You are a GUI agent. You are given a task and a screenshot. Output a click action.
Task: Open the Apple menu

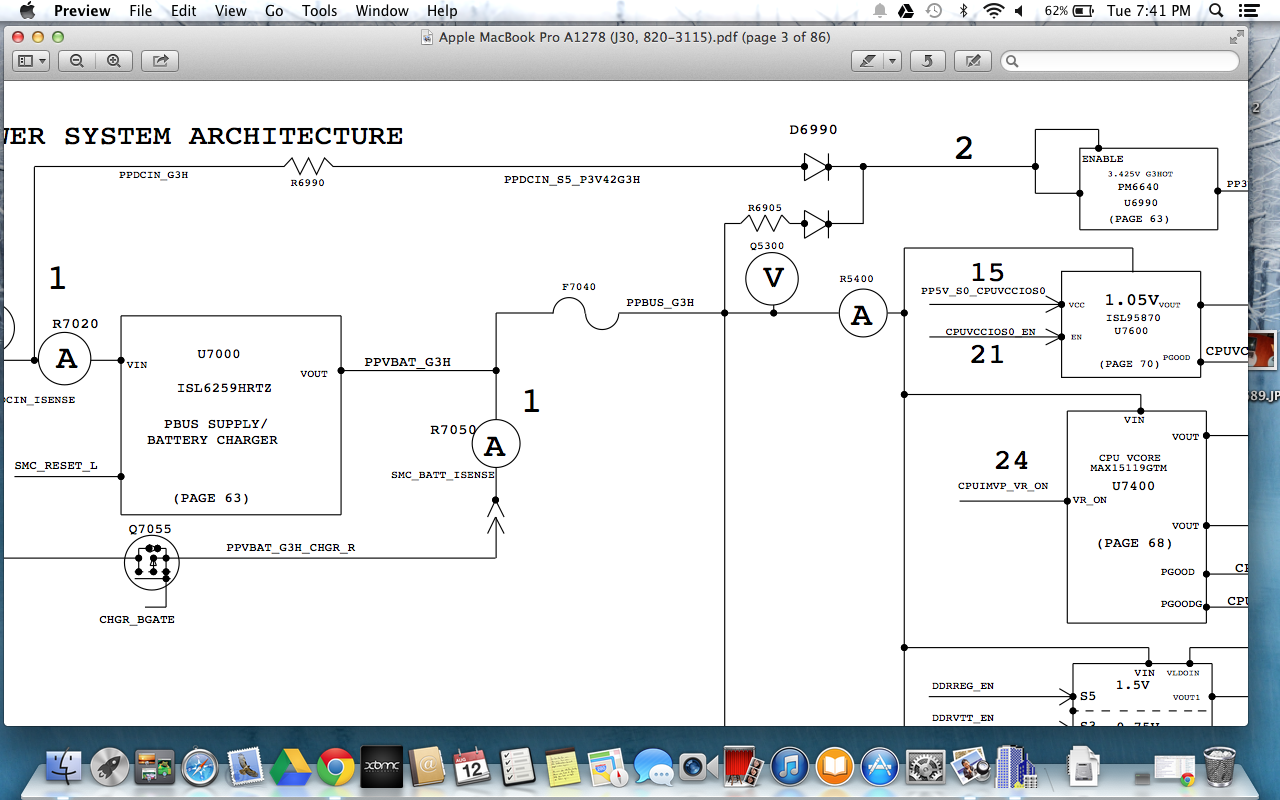[x=27, y=11]
